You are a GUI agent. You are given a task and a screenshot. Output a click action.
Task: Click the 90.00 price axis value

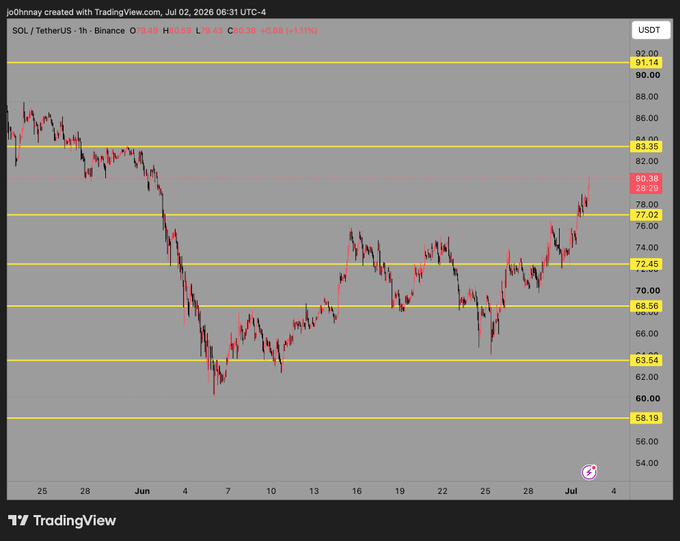647,75
